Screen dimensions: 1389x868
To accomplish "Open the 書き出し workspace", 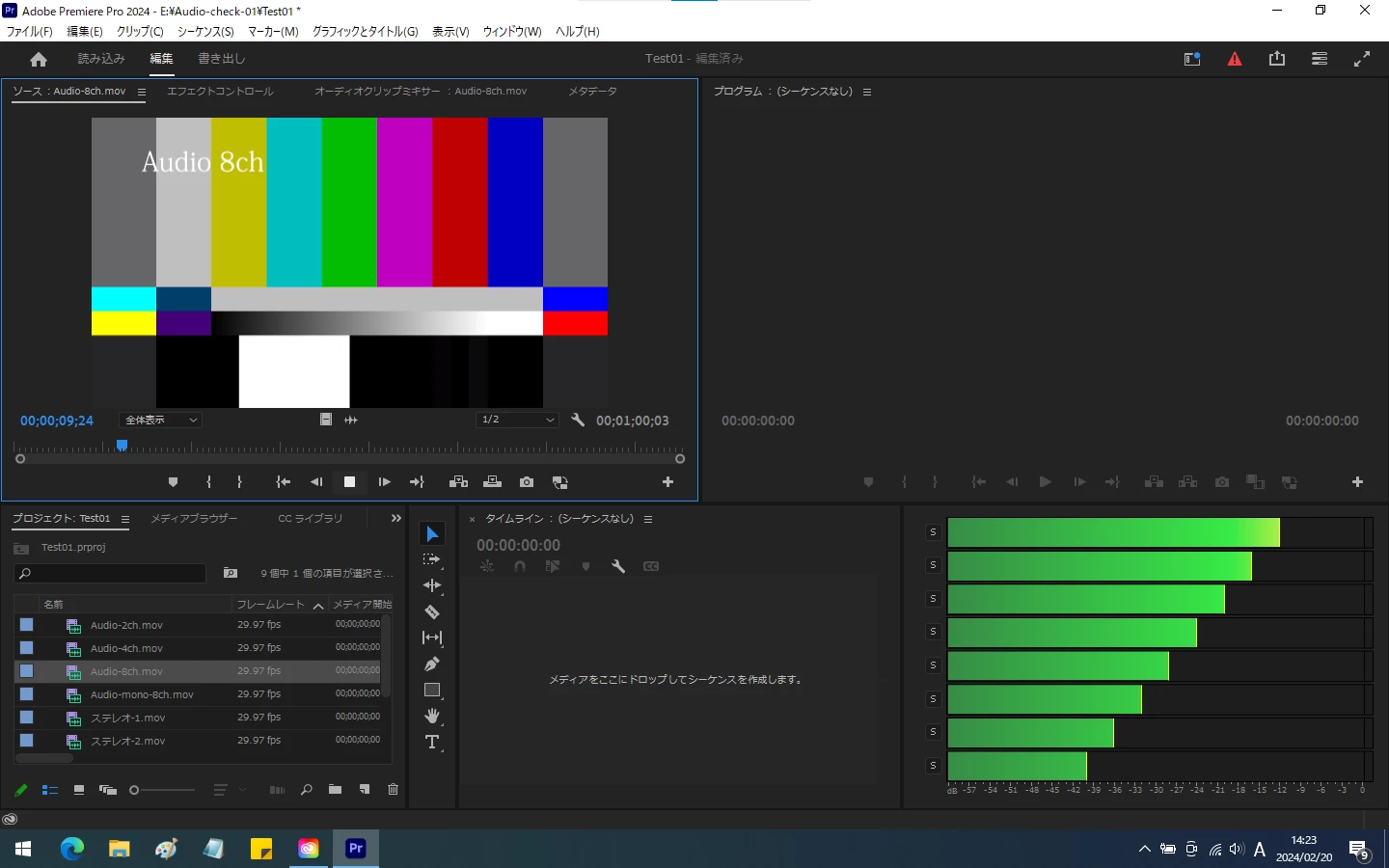I will (222, 59).
